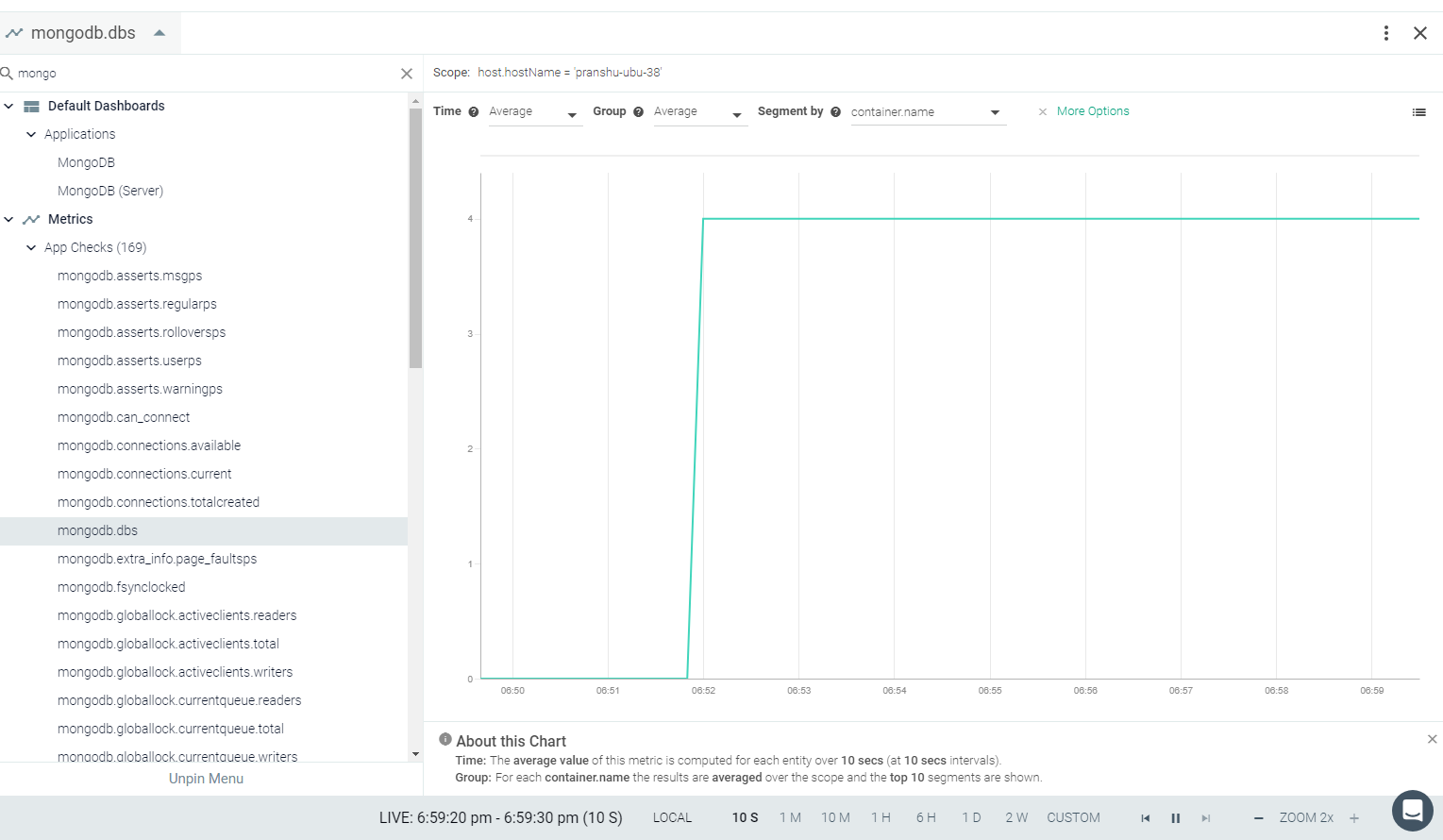Open the vertical three-dot options menu
Image resolution: width=1443 pixels, height=840 pixels.
click(1385, 33)
